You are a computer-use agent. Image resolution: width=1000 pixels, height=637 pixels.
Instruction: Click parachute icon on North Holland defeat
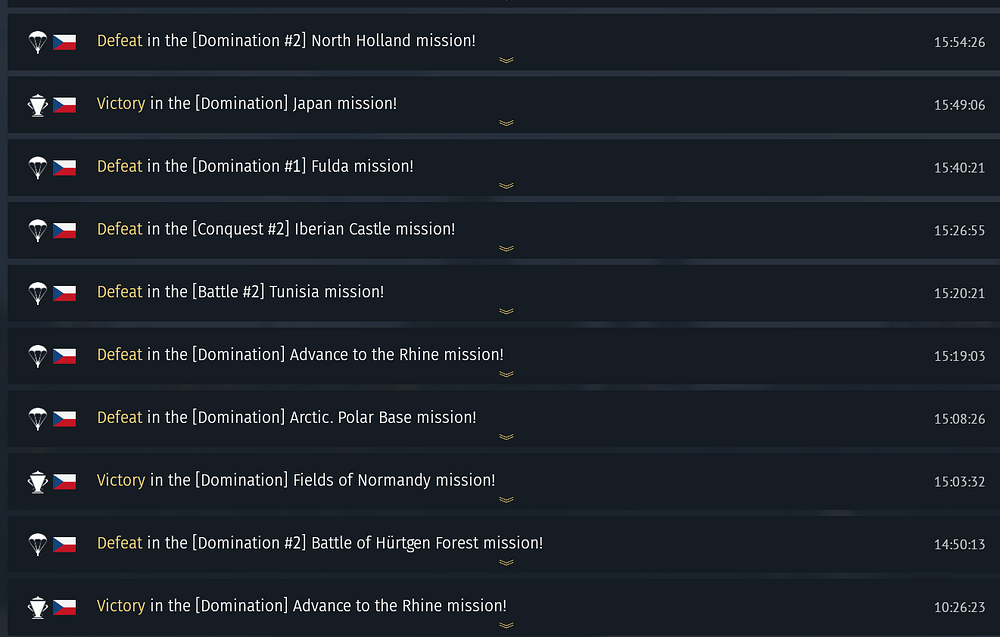[38, 42]
